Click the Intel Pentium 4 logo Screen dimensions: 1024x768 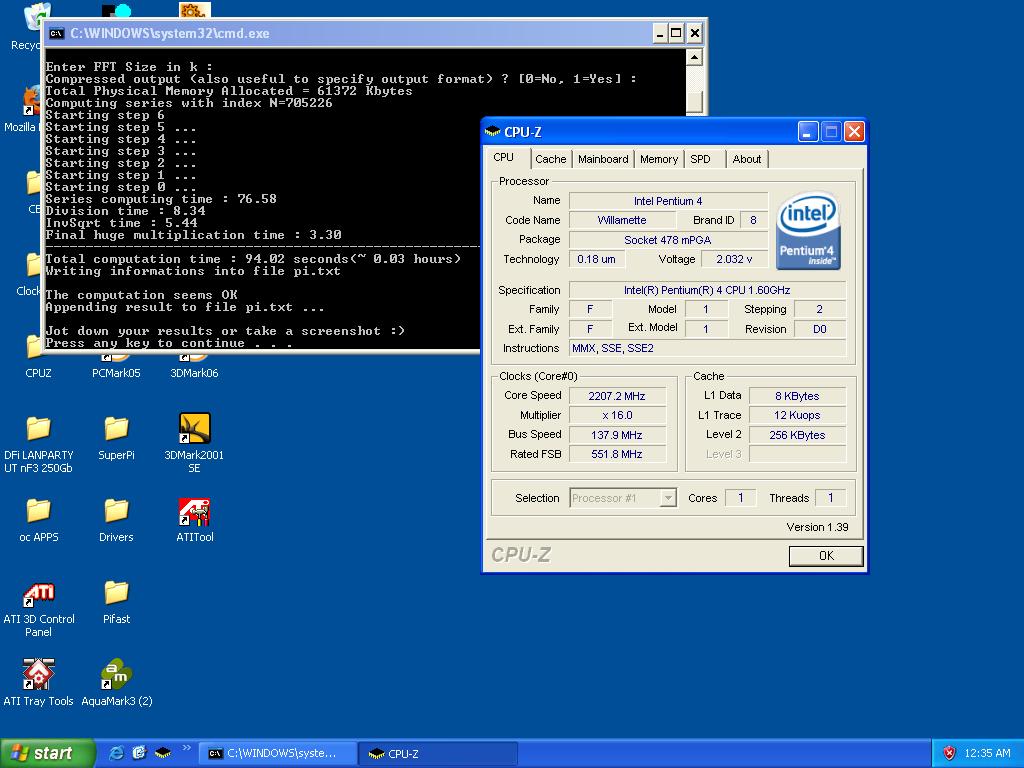tap(808, 230)
